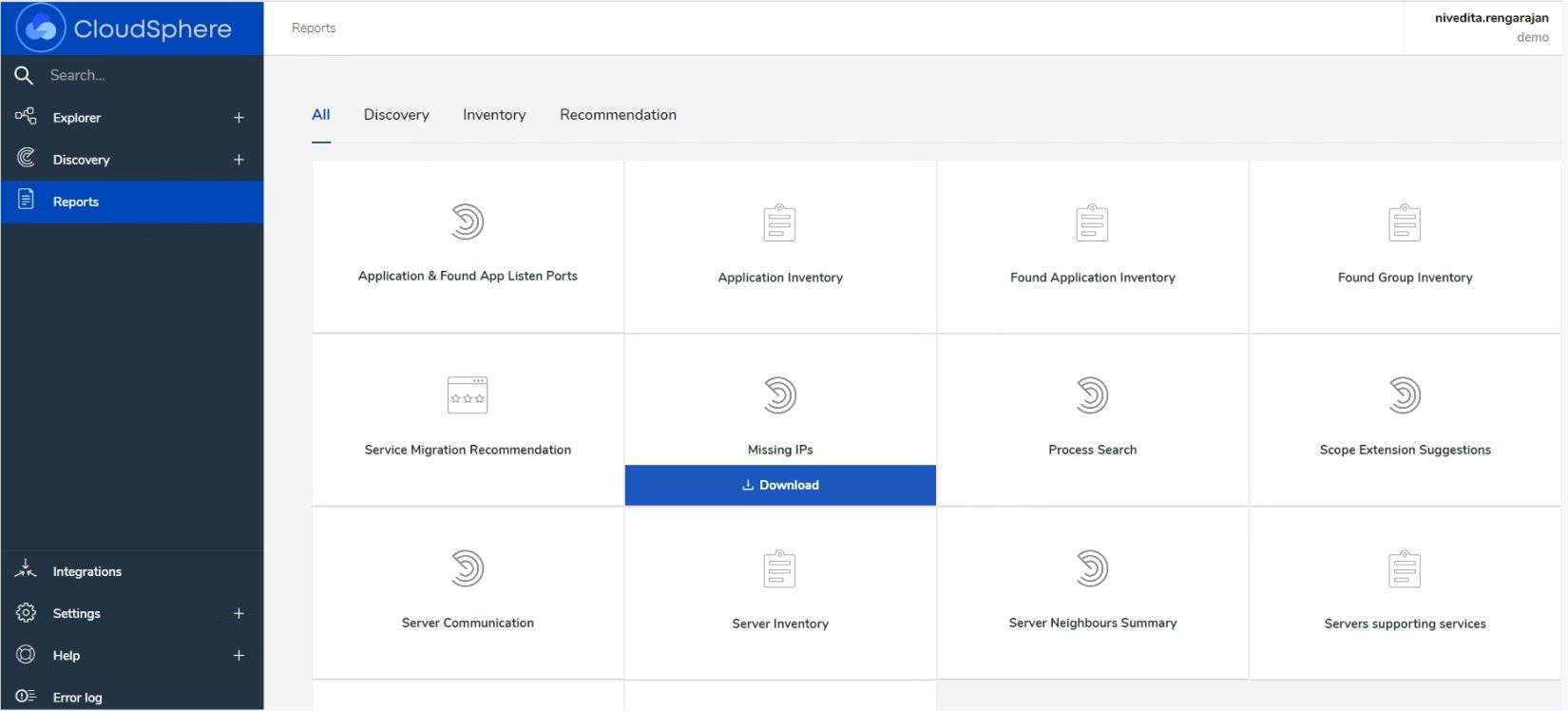Screen dimensions: 1568x711
Task: Click the Process Search radar icon
Action: click(1092, 394)
